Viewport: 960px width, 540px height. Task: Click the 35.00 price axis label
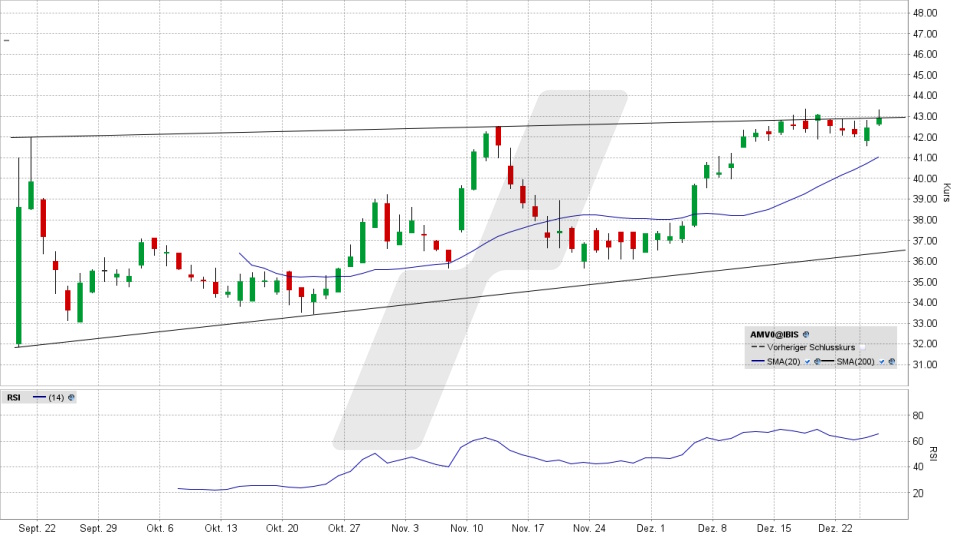pos(924,282)
